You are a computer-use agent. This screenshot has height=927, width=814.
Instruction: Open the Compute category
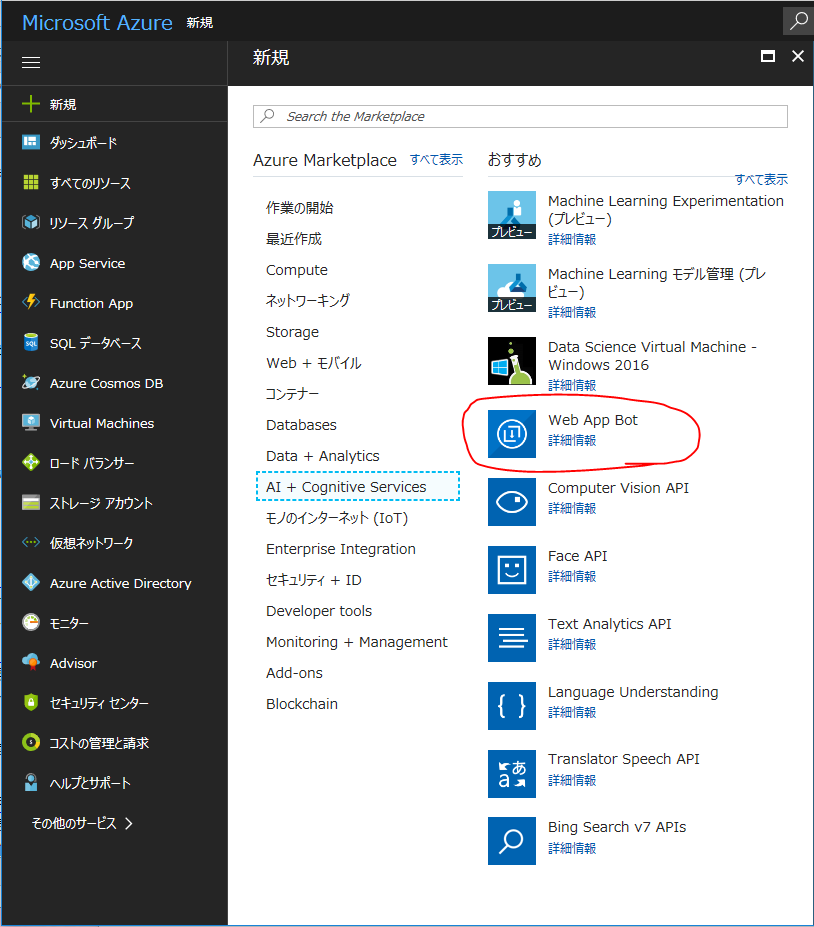(x=297, y=270)
